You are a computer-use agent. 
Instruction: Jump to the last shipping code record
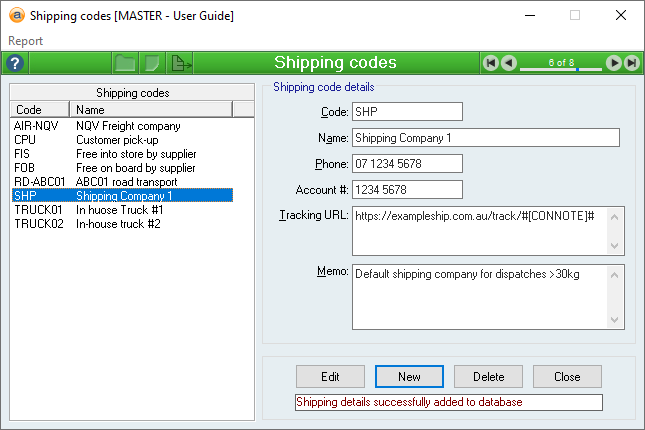click(632, 63)
